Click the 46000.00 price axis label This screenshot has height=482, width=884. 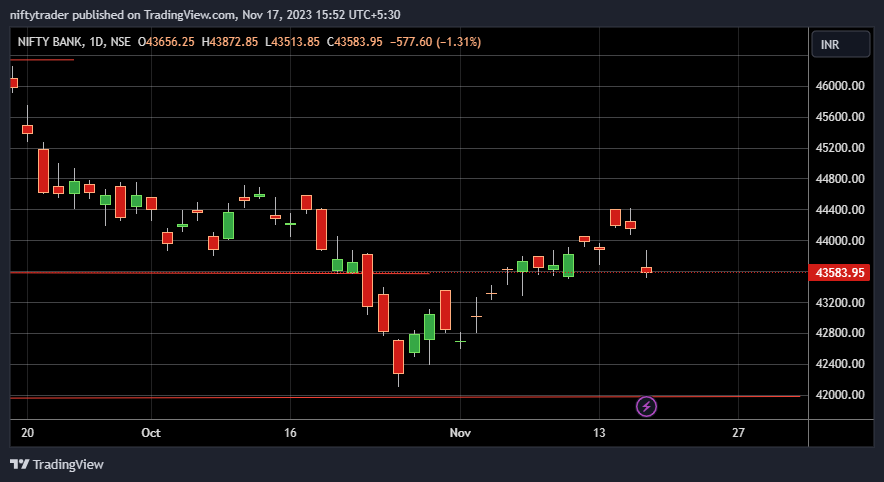[839, 86]
